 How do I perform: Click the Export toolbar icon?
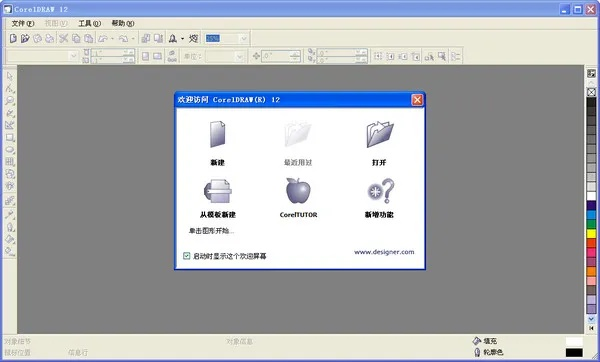(158, 38)
